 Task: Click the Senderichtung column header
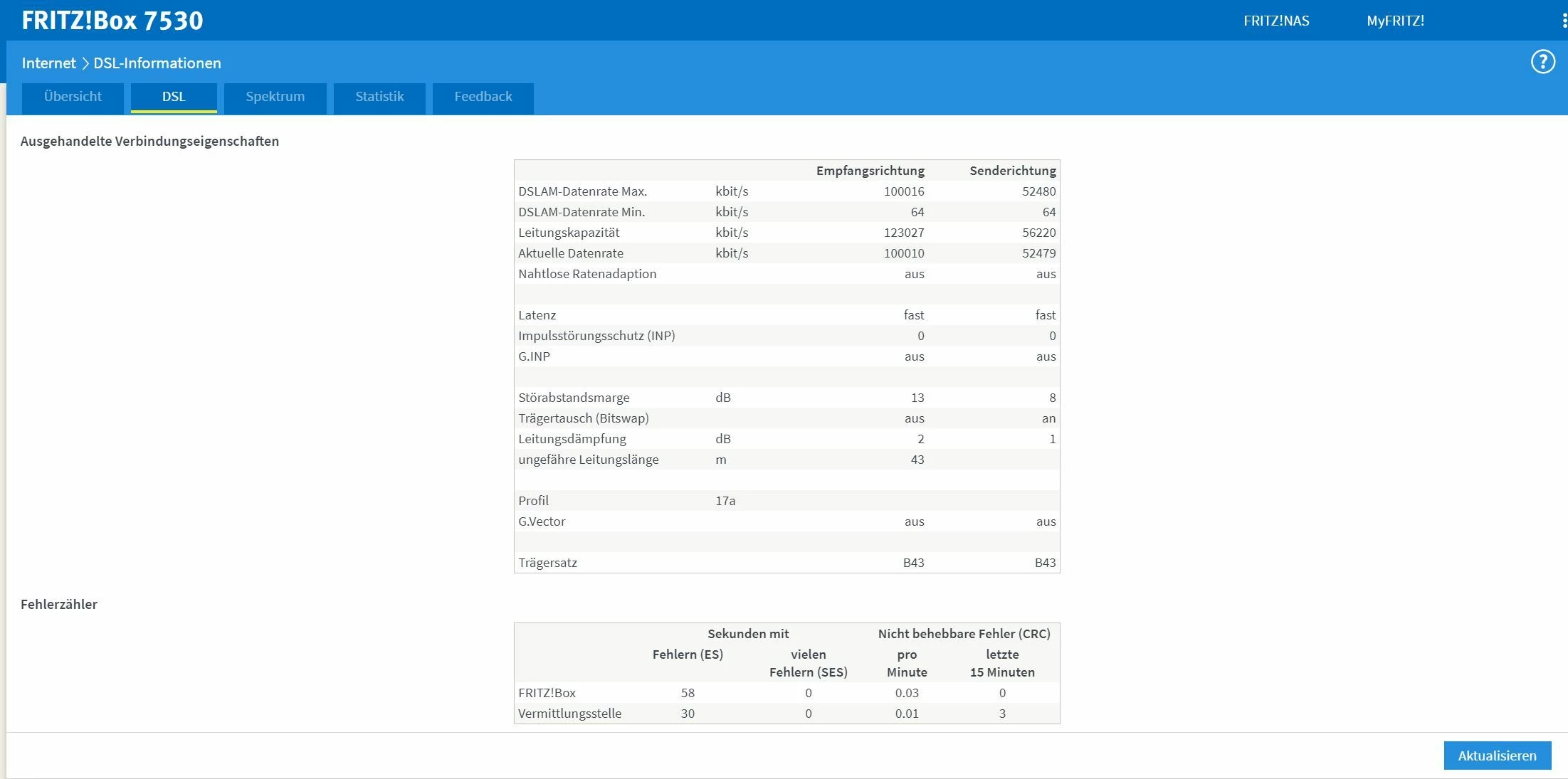[1012, 171]
